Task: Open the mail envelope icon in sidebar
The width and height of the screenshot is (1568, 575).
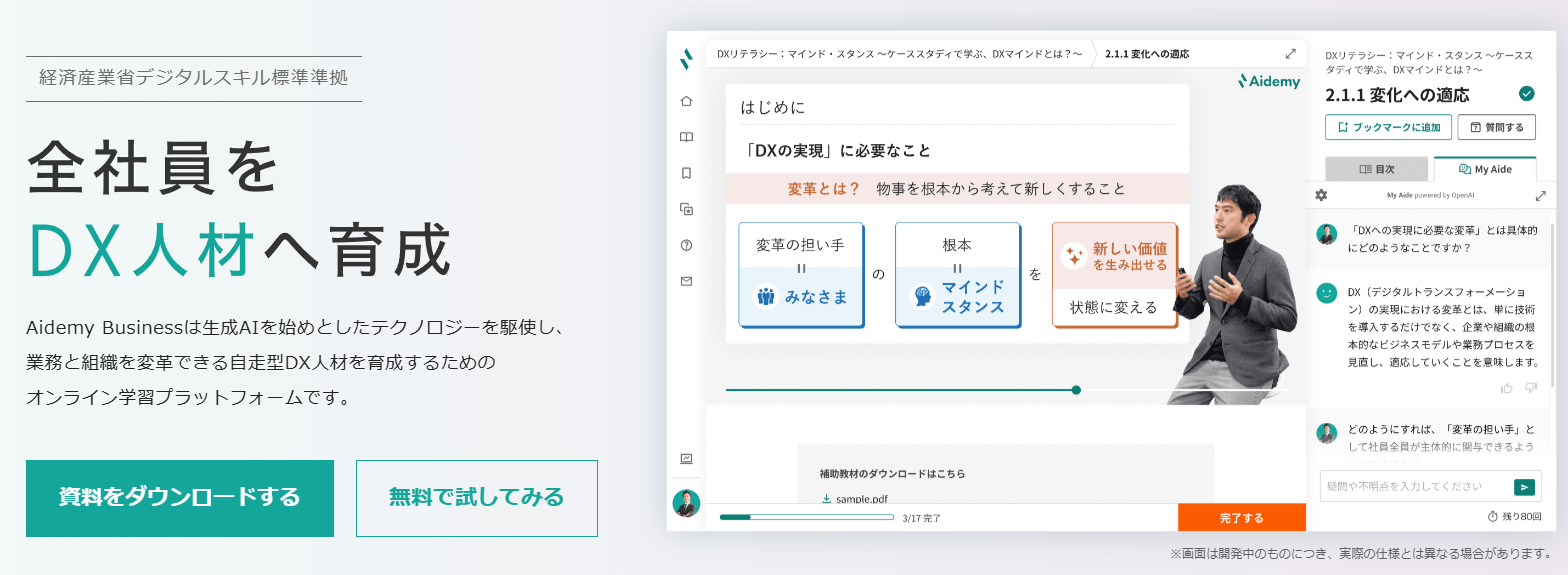Action: [686, 281]
